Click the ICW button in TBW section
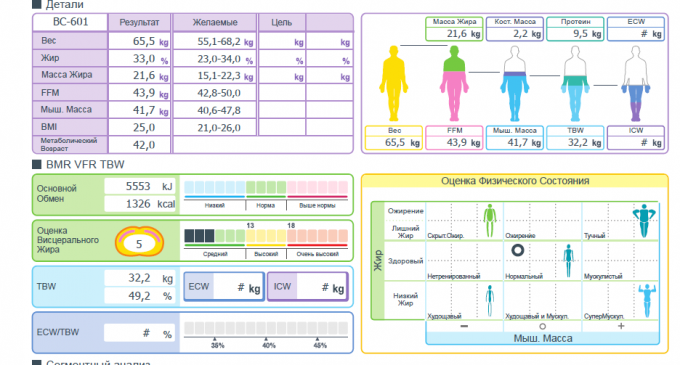 tap(308, 287)
